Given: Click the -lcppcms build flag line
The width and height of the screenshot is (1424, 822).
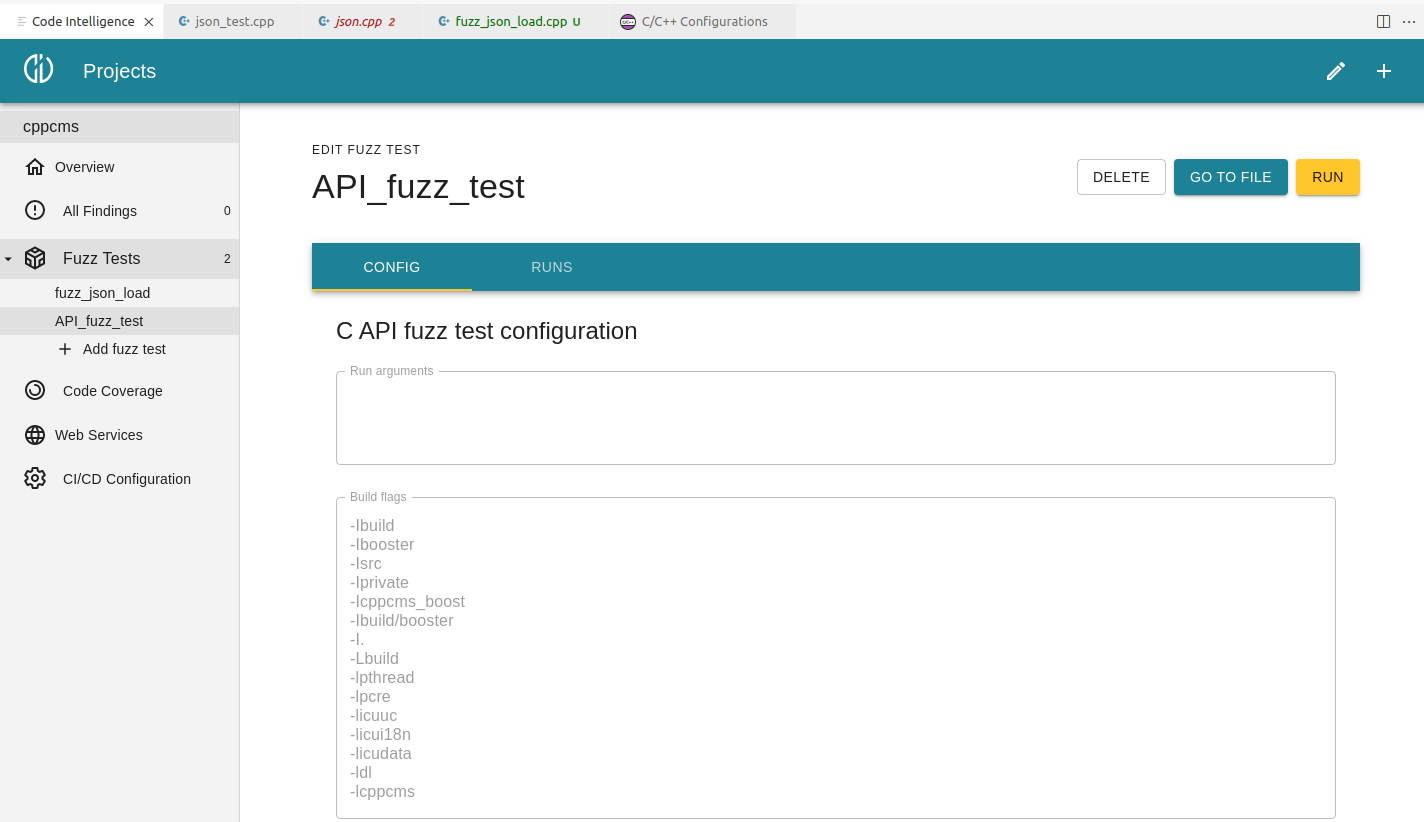Looking at the screenshot, I should (382, 792).
